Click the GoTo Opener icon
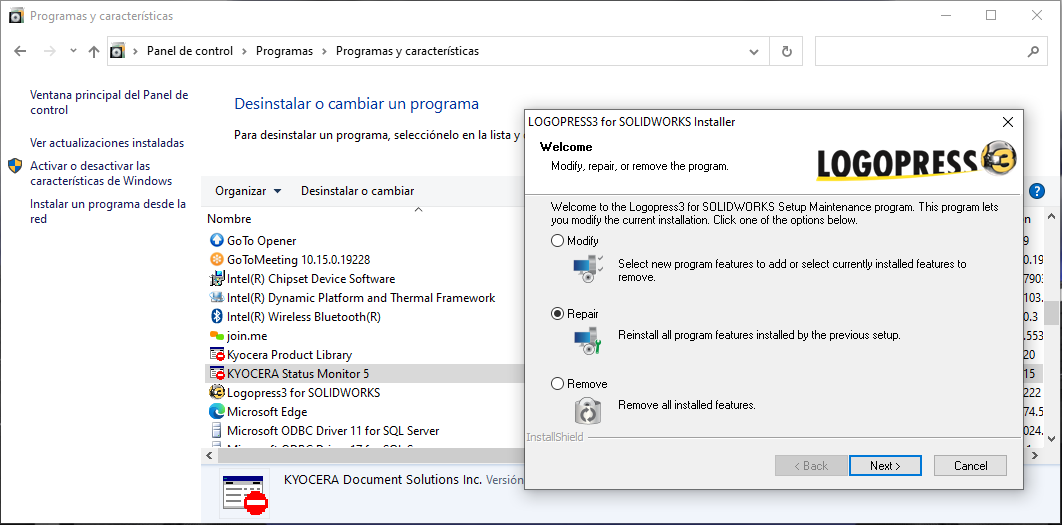Image resolution: width=1062 pixels, height=525 pixels. pos(217,240)
